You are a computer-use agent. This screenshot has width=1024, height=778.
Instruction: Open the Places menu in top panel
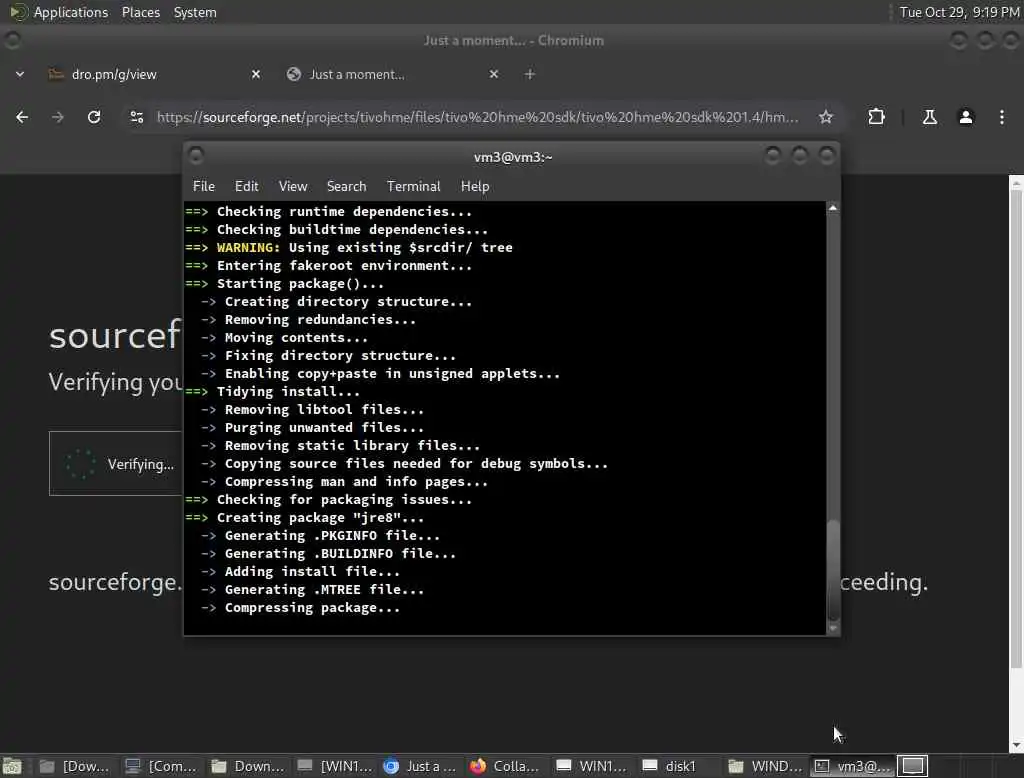coord(140,12)
